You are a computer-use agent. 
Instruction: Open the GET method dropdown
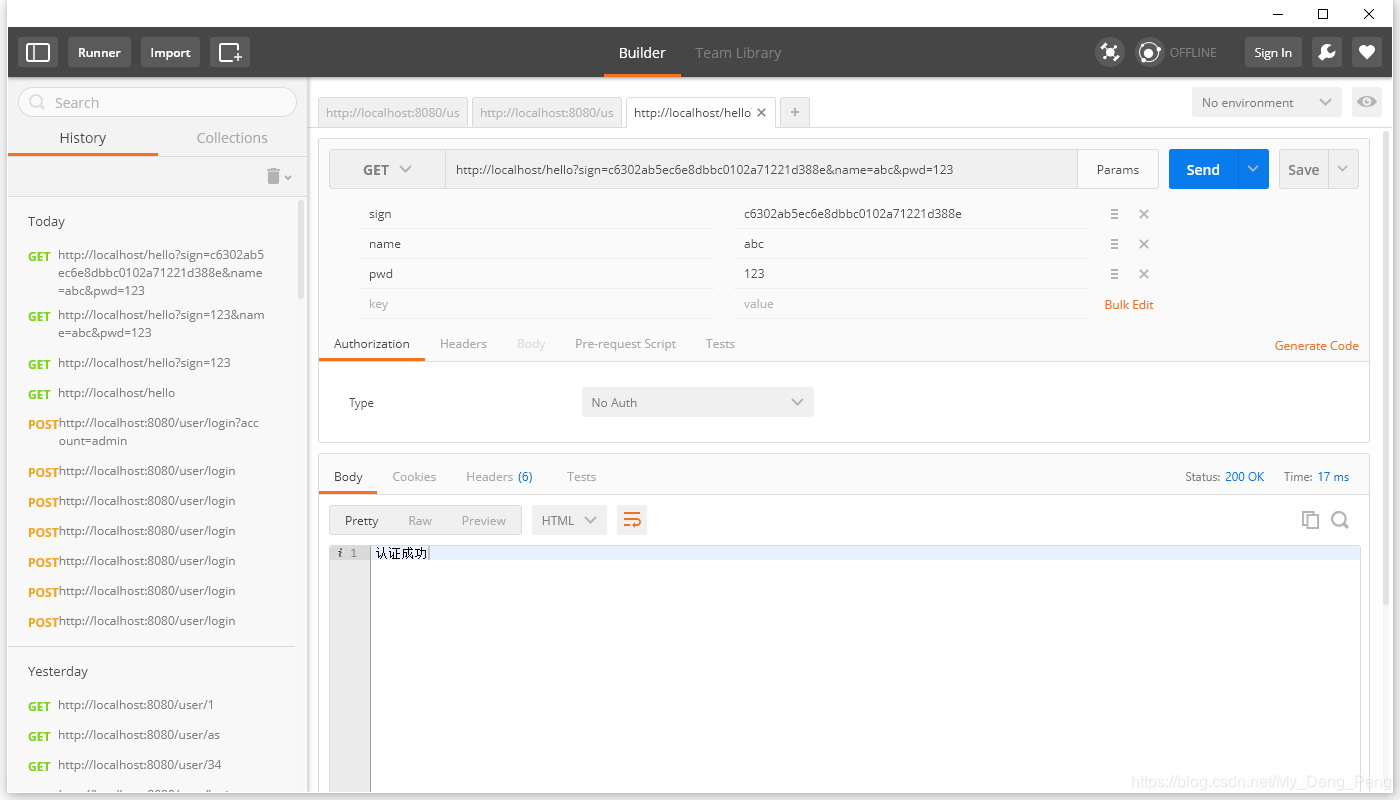pos(387,170)
